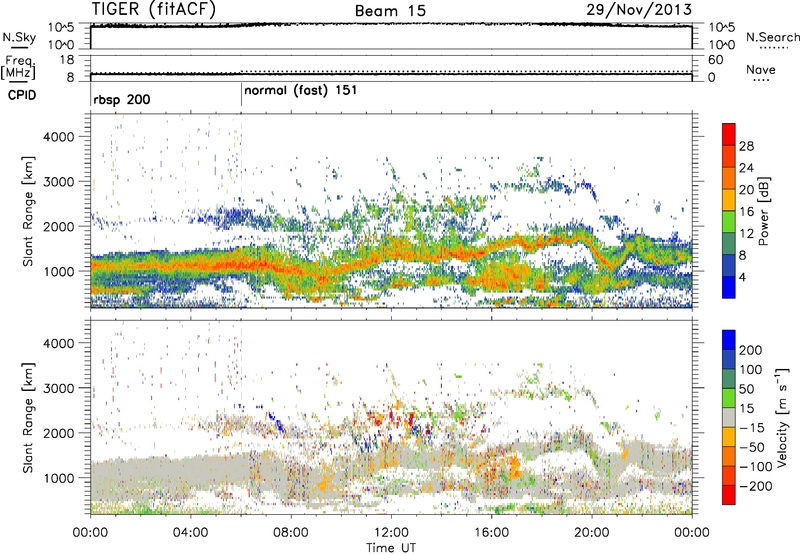
Task: Click the '28' label on the power colorbar
Action: (746, 146)
